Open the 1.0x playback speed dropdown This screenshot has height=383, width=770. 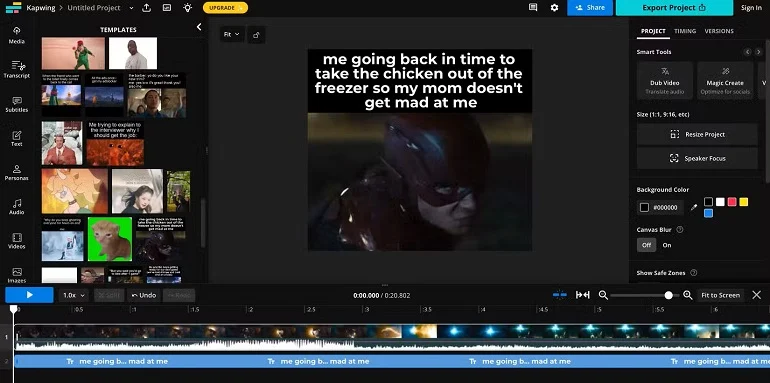click(x=74, y=295)
